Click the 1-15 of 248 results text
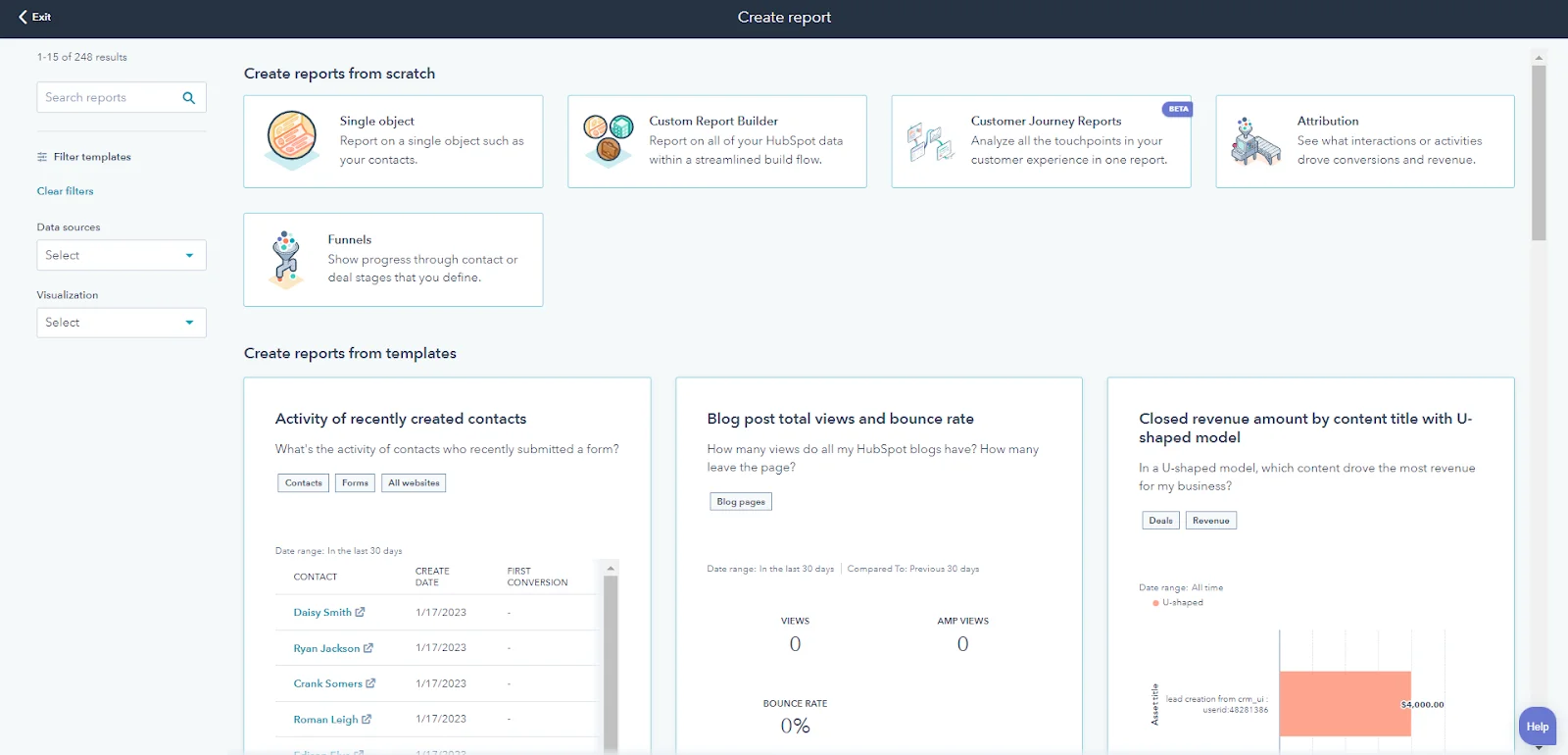This screenshot has width=1568, height=755. [x=82, y=57]
